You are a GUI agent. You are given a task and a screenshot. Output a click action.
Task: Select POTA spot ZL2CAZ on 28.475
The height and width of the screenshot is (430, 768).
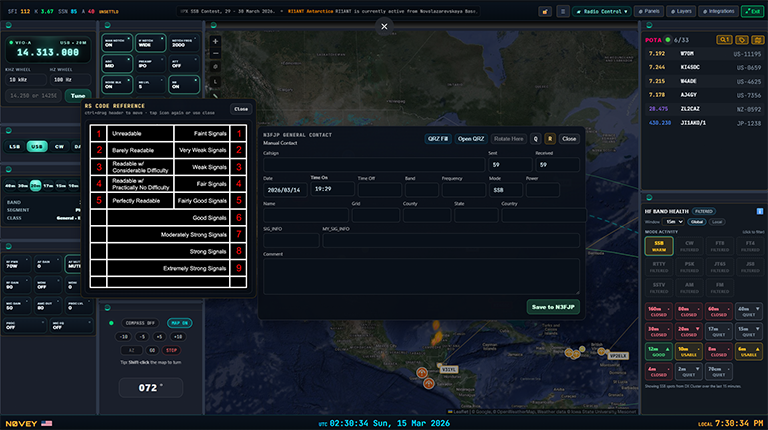pyautogui.click(x=704, y=109)
